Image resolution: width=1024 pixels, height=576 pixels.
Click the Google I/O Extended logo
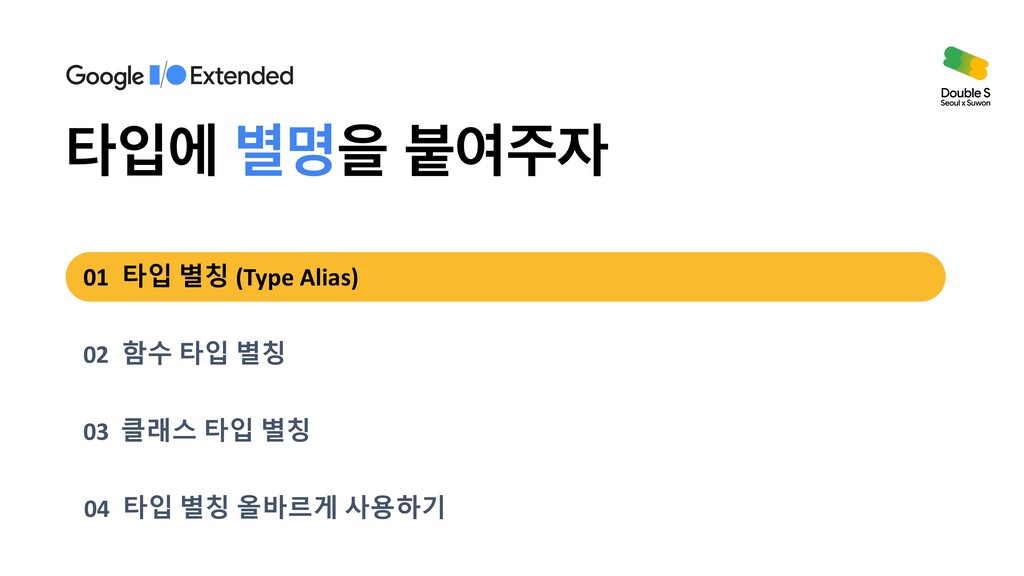click(180, 76)
